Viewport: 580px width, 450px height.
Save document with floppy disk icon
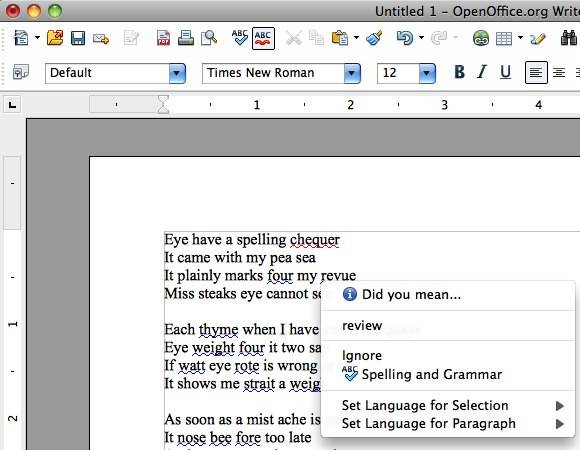tap(78, 38)
